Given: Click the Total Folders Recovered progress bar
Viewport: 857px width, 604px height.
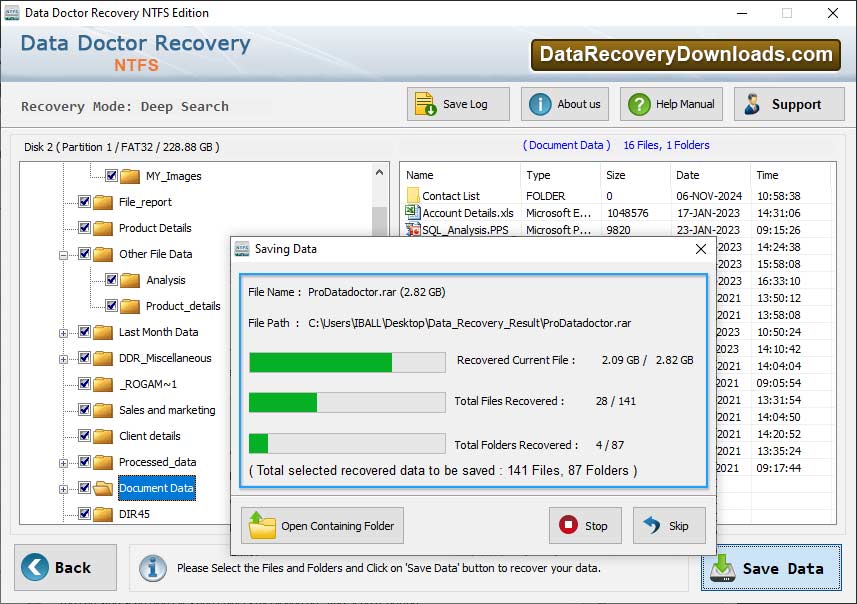Looking at the screenshot, I should click(x=347, y=443).
